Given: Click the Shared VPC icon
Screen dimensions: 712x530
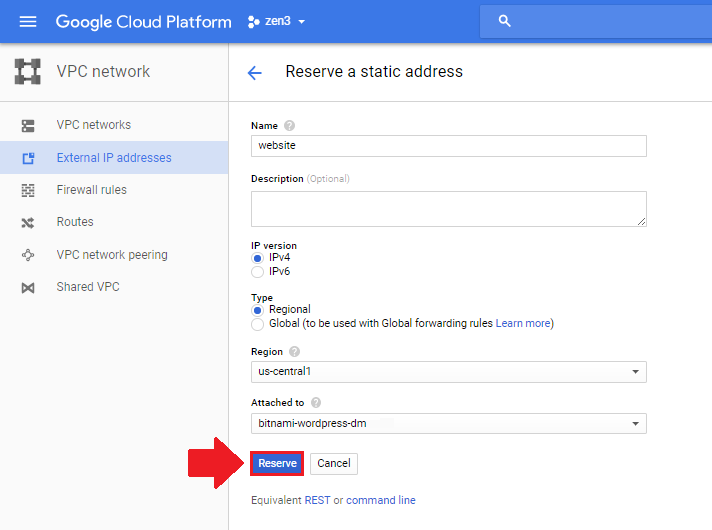Looking at the screenshot, I should [28, 287].
